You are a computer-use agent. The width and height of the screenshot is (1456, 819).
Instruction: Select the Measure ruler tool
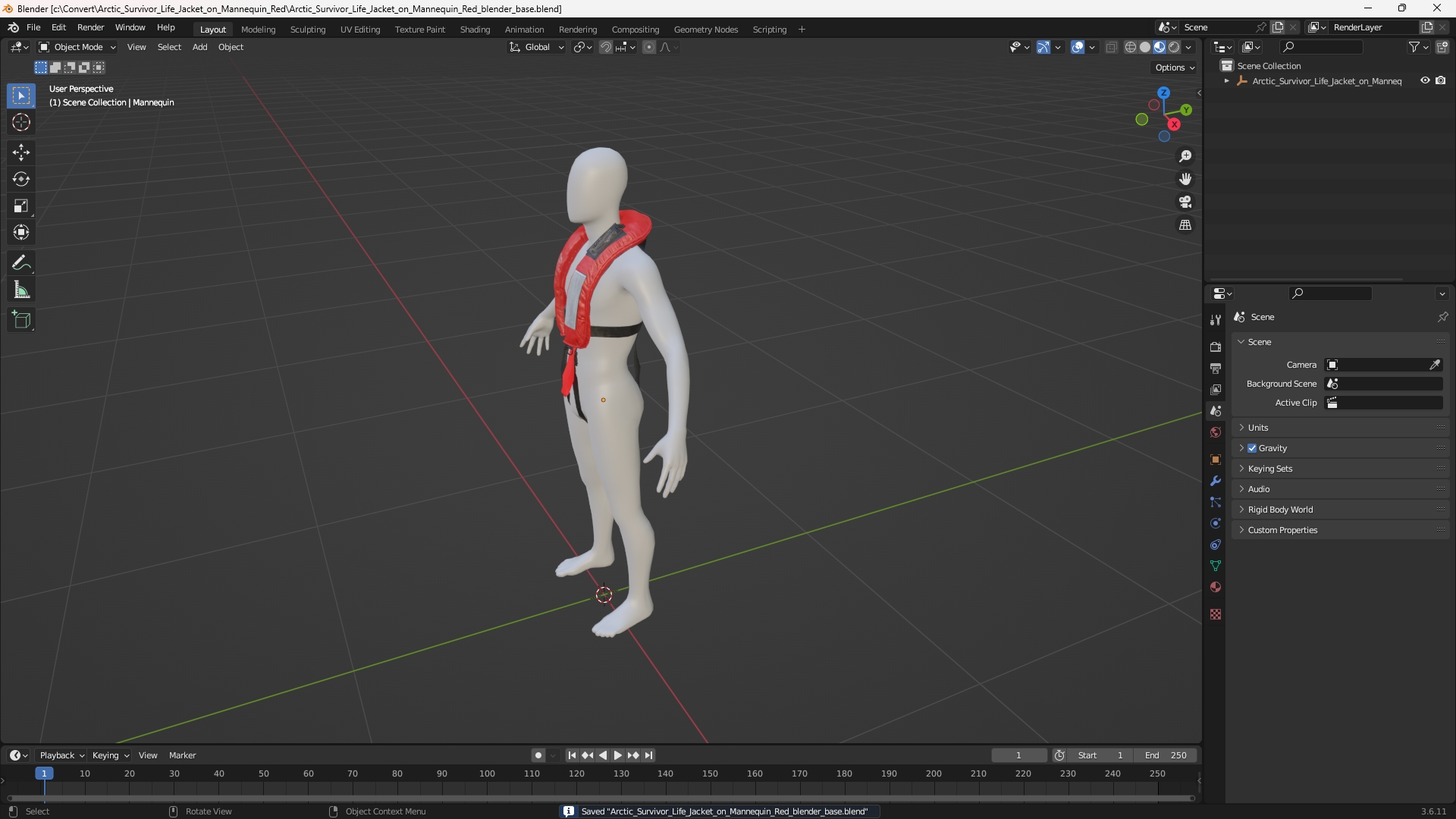(x=21, y=290)
